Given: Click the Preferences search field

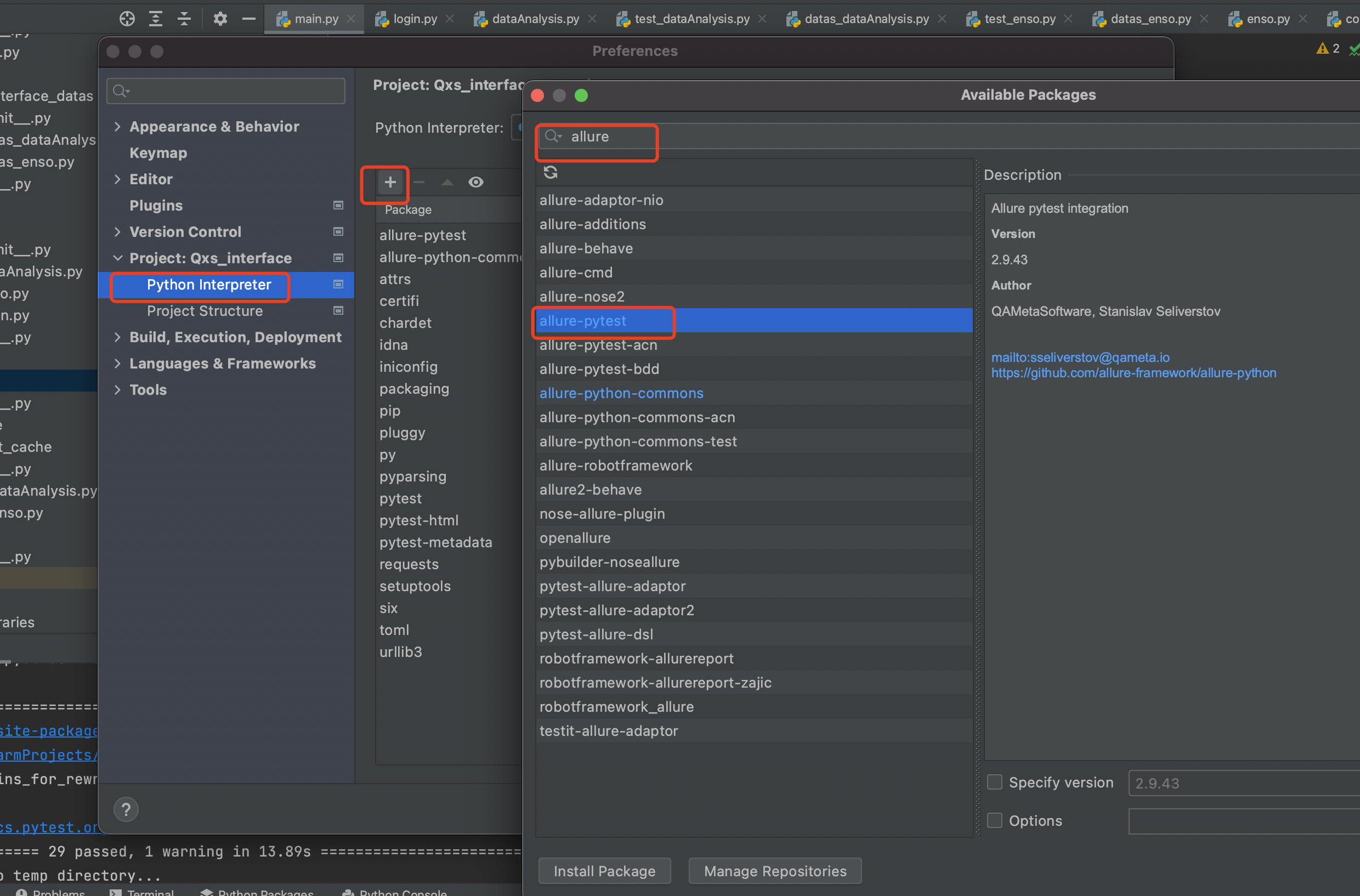Looking at the screenshot, I should click(x=226, y=91).
